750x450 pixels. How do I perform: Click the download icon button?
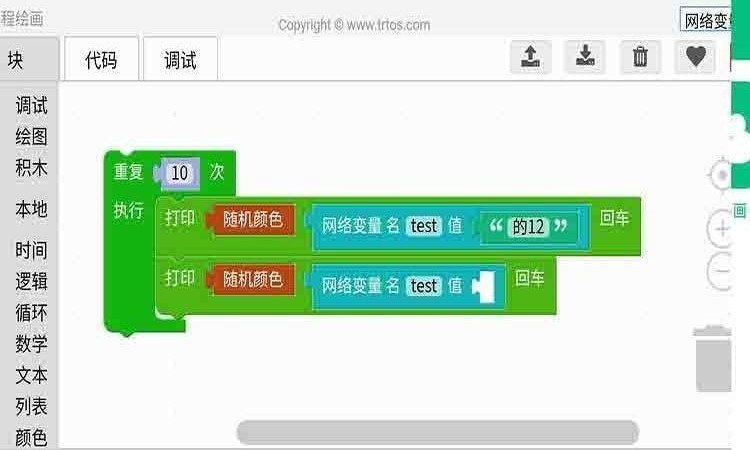click(x=585, y=57)
